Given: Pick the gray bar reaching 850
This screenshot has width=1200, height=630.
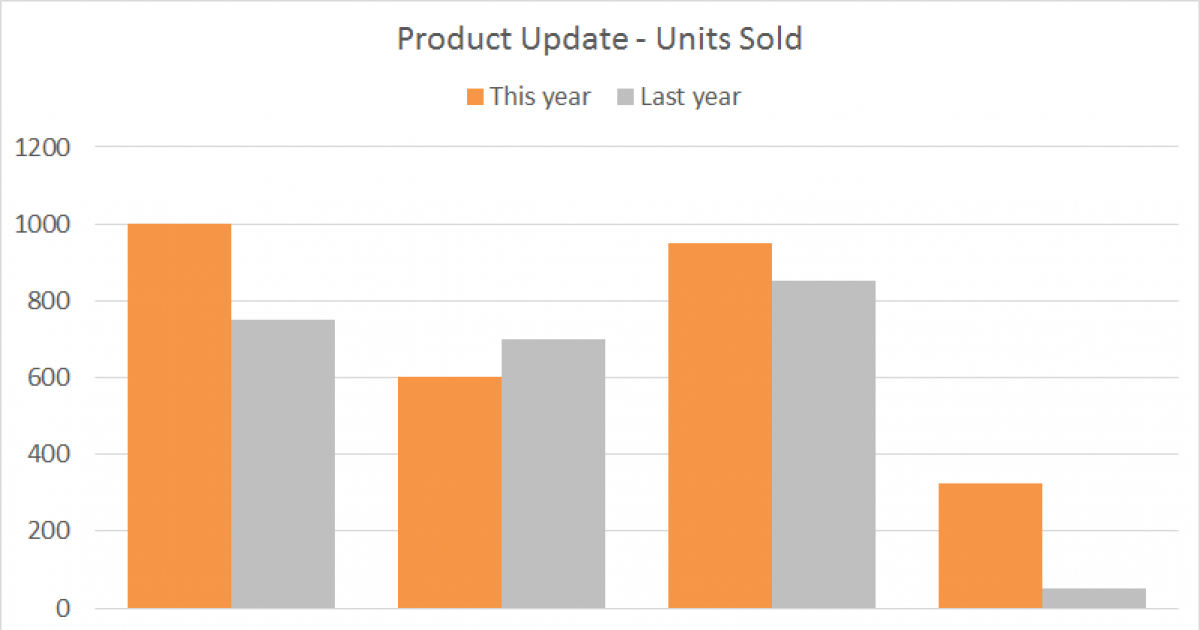Looking at the screenshot, I should pos(823,444).
